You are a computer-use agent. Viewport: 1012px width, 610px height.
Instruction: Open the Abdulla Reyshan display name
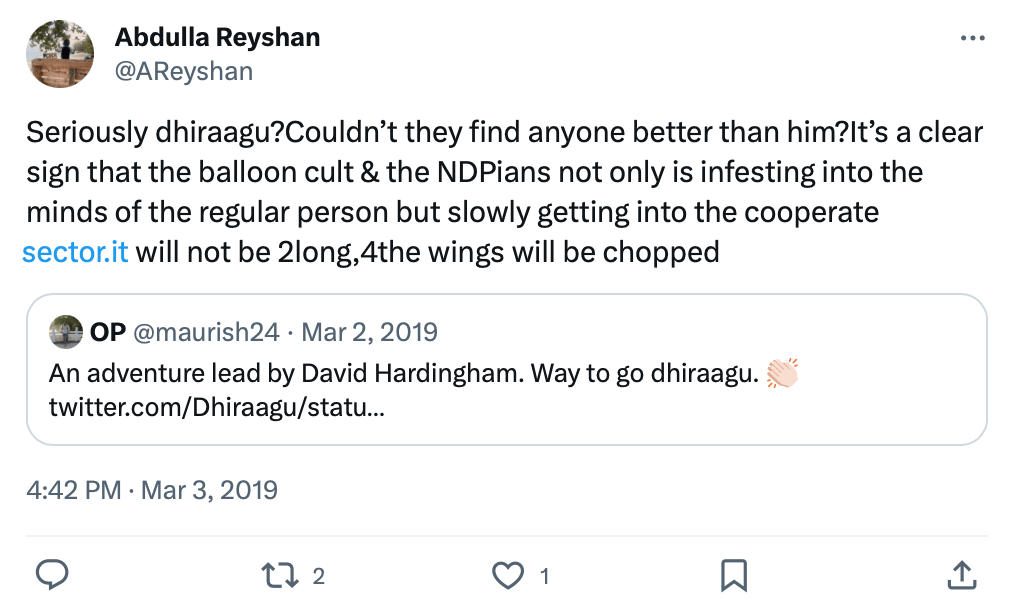[217, 38]
